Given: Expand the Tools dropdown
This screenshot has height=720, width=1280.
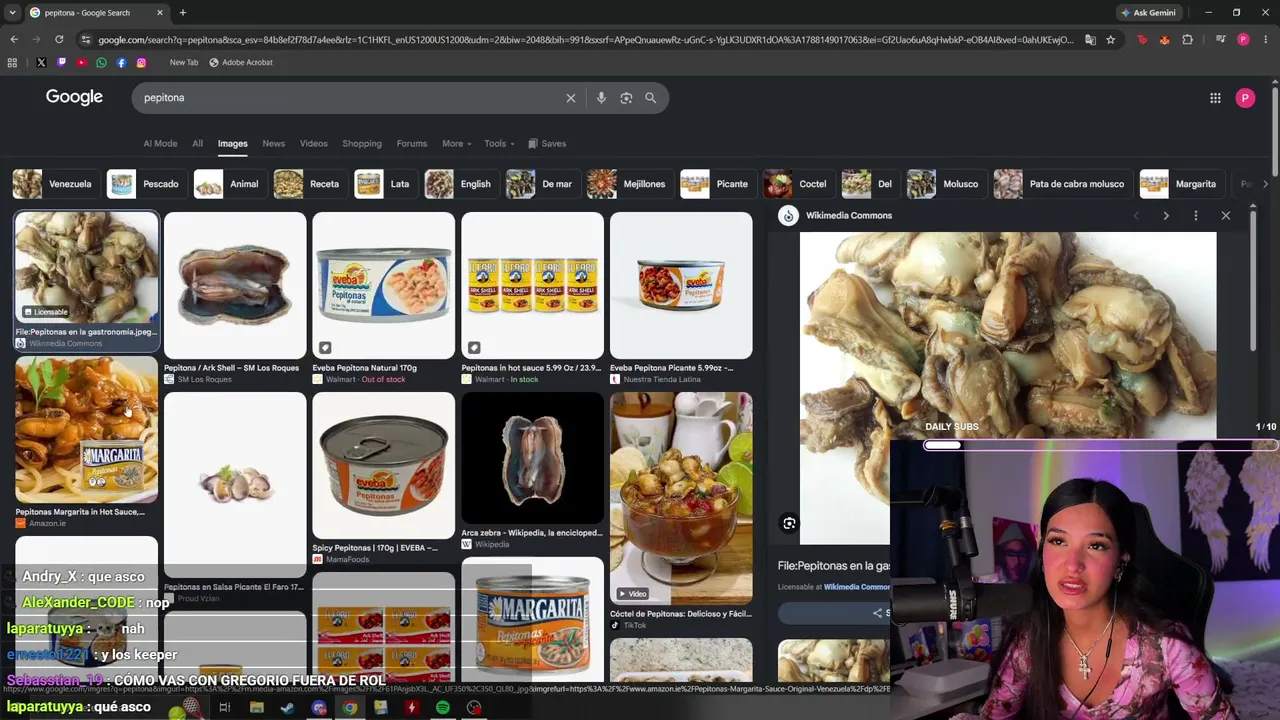Looking at the screenshot, I should (x=499, y=144).
